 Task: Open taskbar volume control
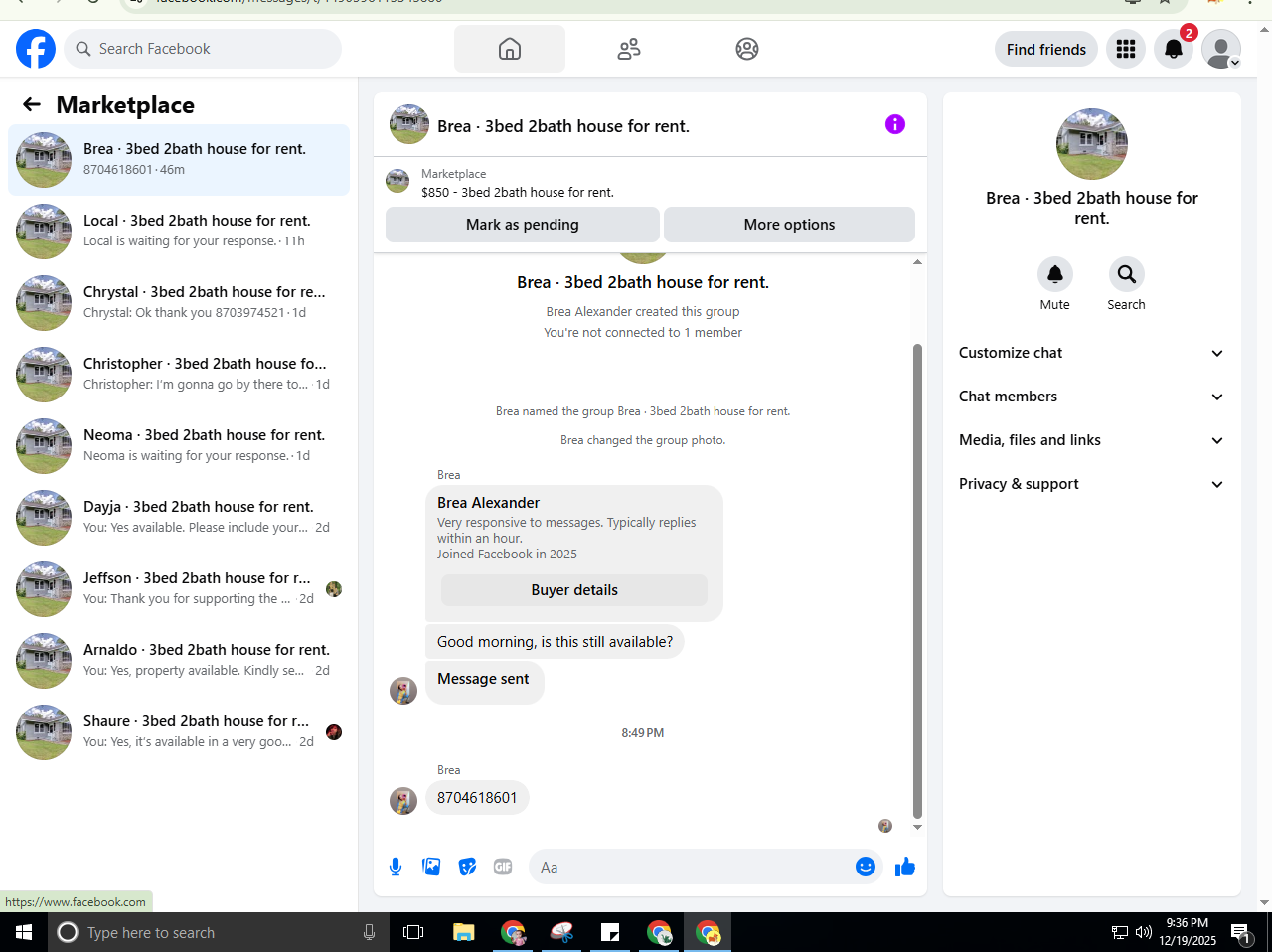[1144, 932]
